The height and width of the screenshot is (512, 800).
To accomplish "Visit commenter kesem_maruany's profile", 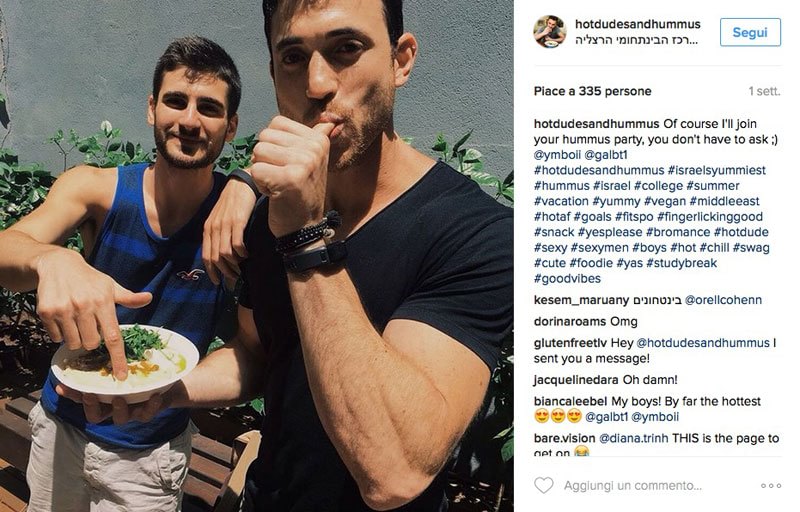I will tap(581, 300).
